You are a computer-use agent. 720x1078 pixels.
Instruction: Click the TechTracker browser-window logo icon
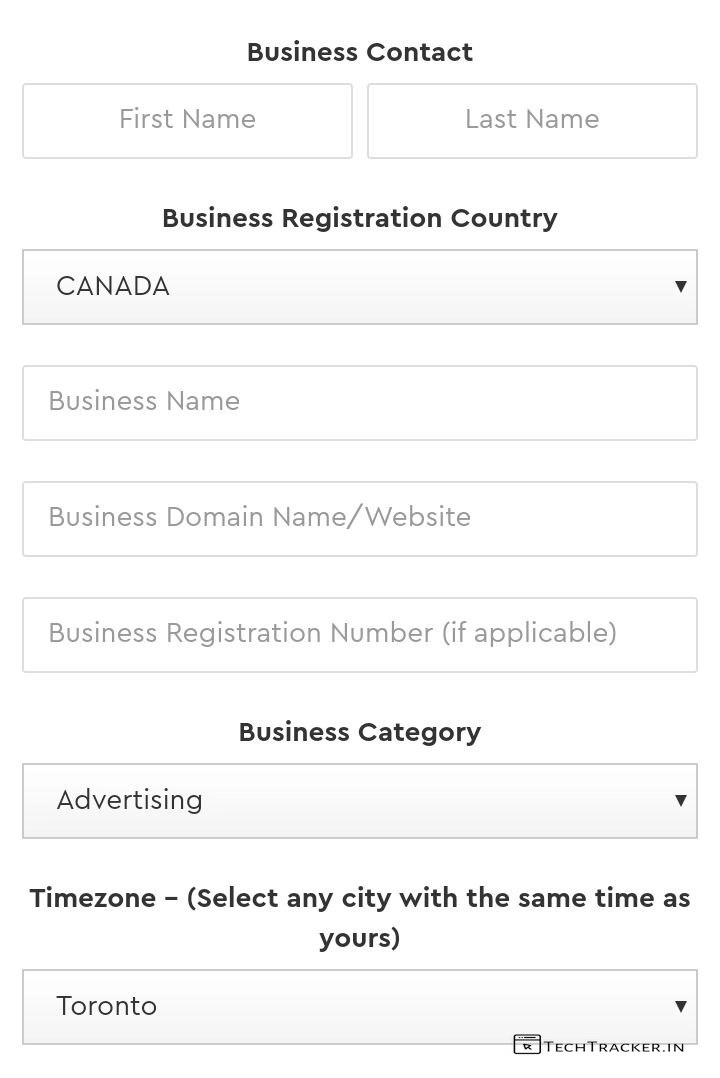[x=527, y=1045]
